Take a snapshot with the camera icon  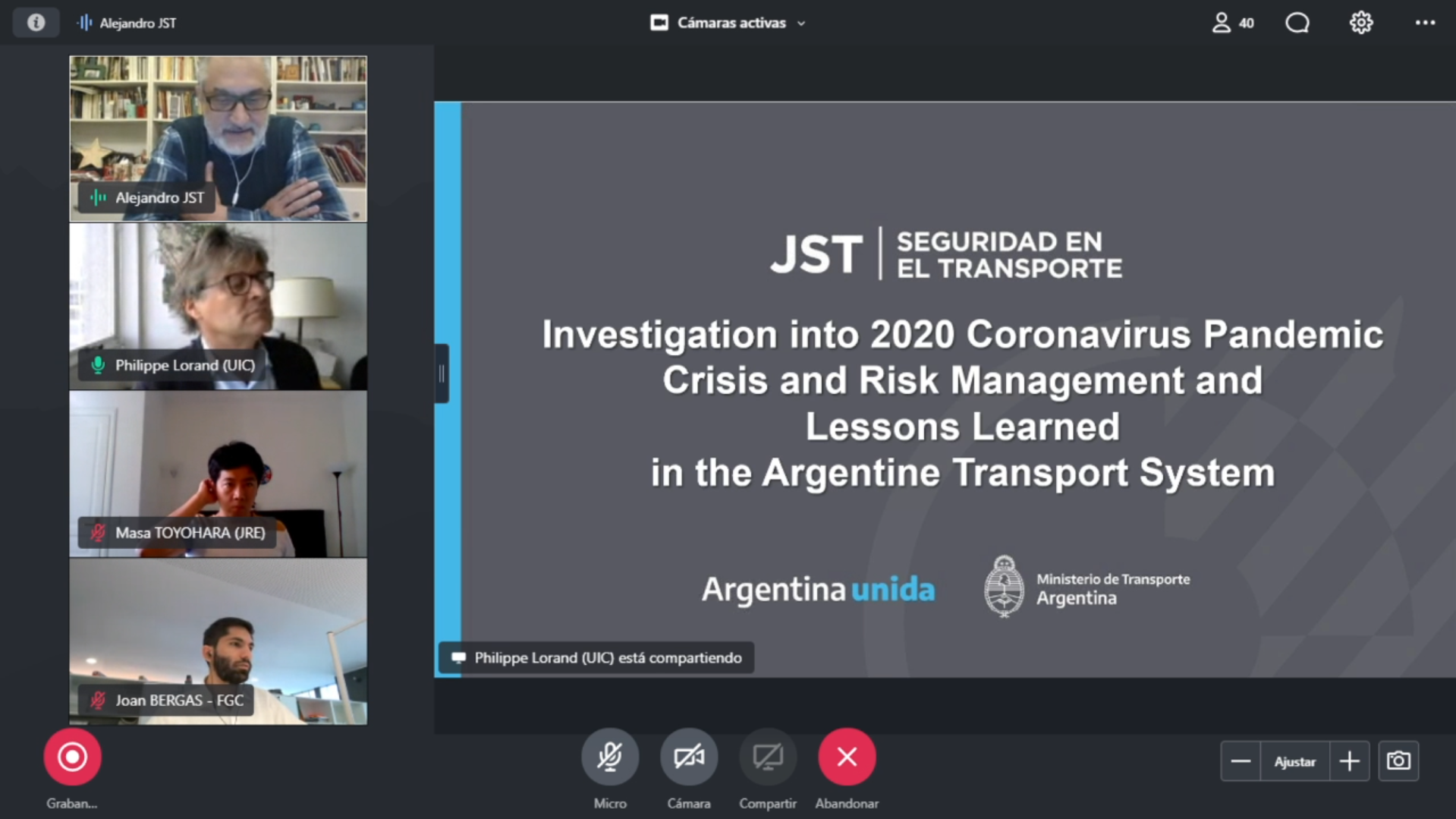1398,761
